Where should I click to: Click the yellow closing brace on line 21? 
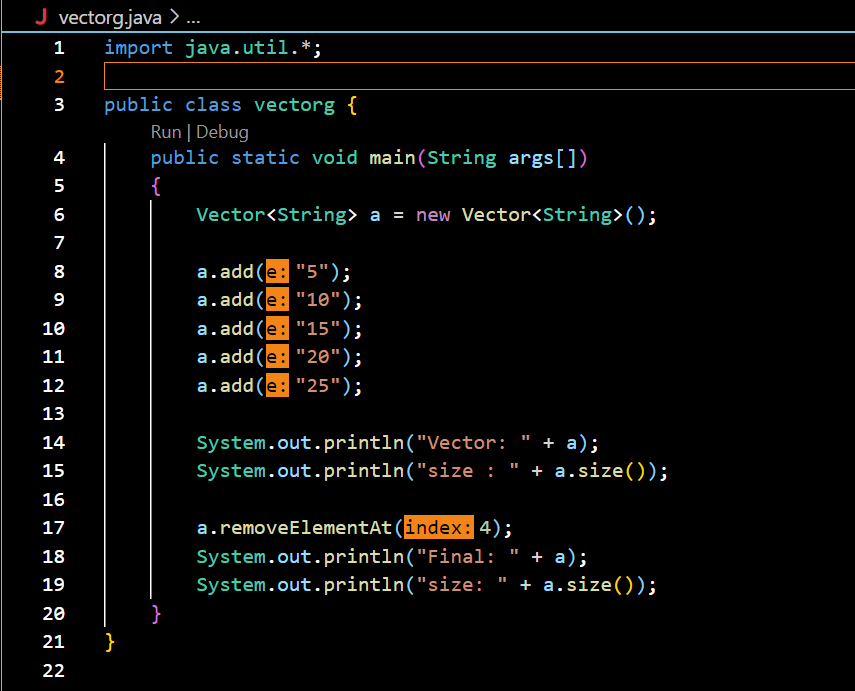coord(110,642)
